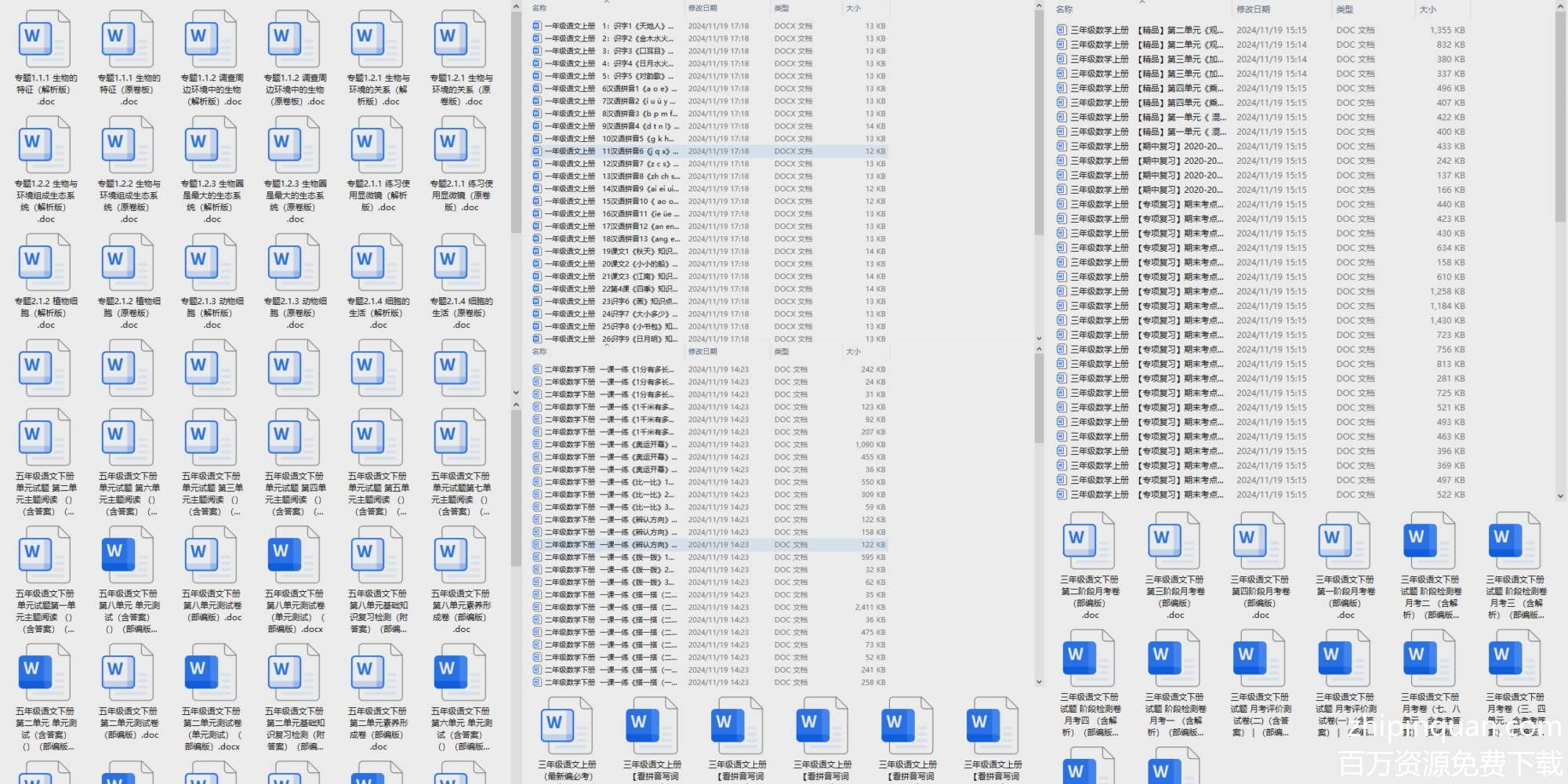Click scroll-up arrow of 一年级语文上册 list

pos(1039,7)
